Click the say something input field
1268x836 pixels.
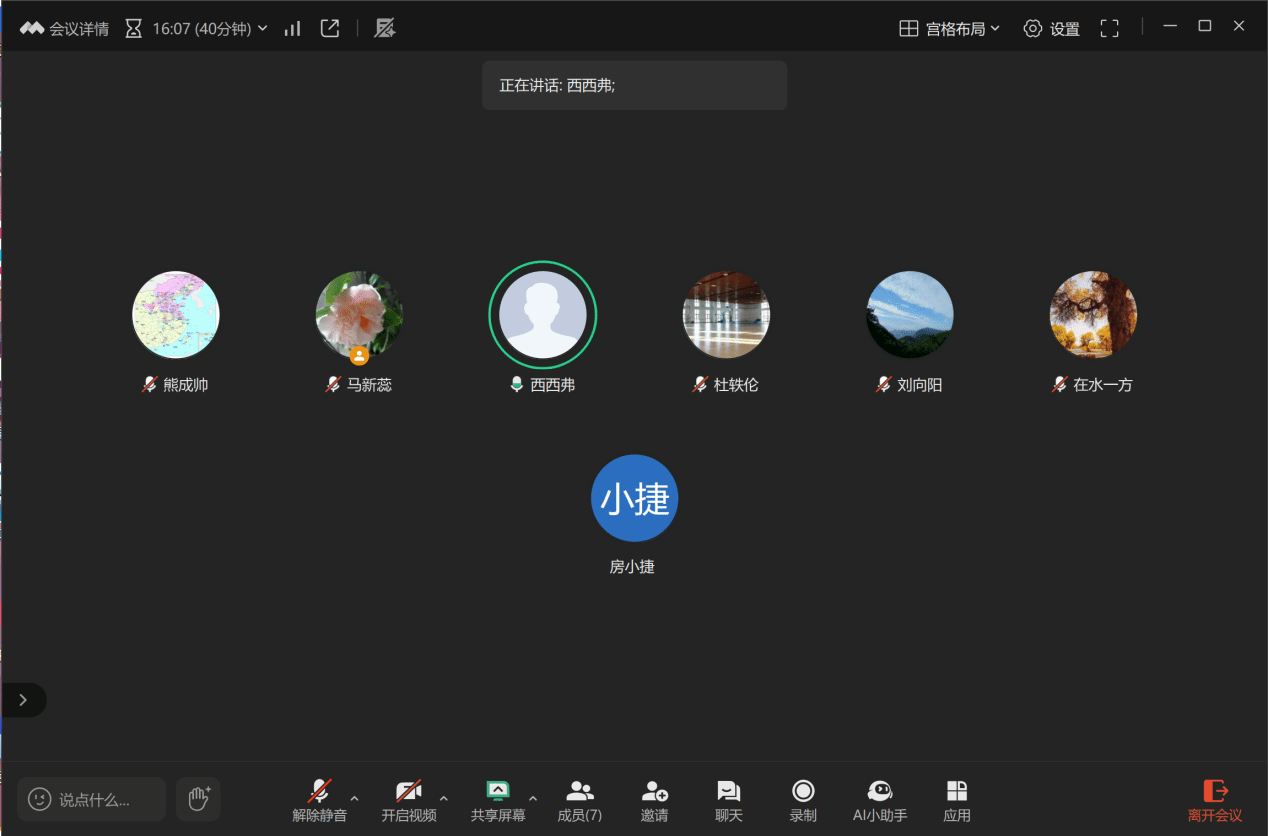point(92,799)
